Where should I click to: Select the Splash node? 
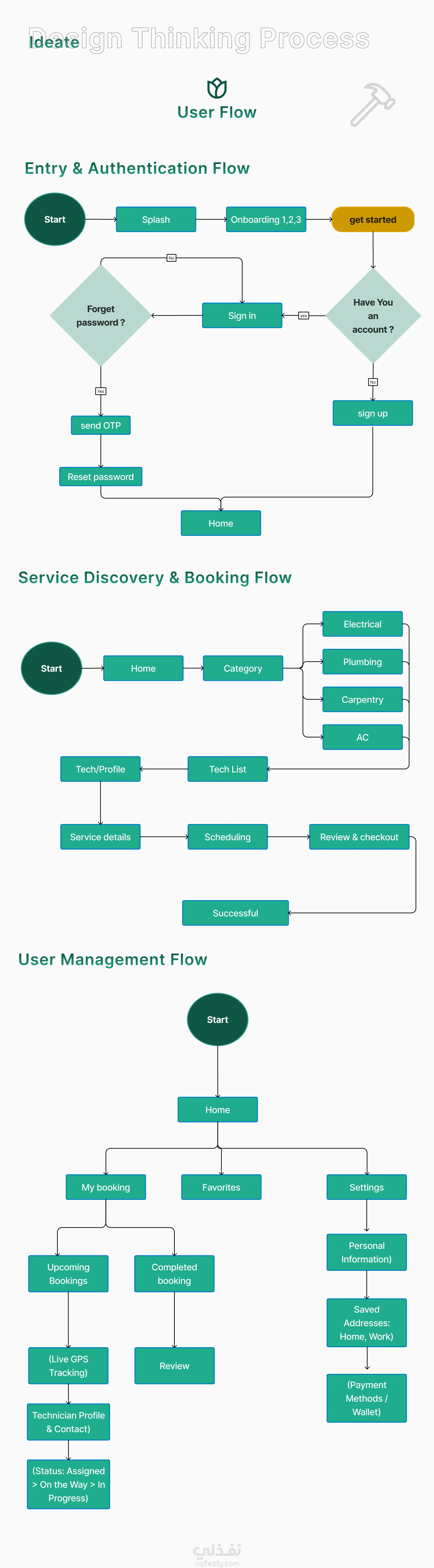pos(156,220)
